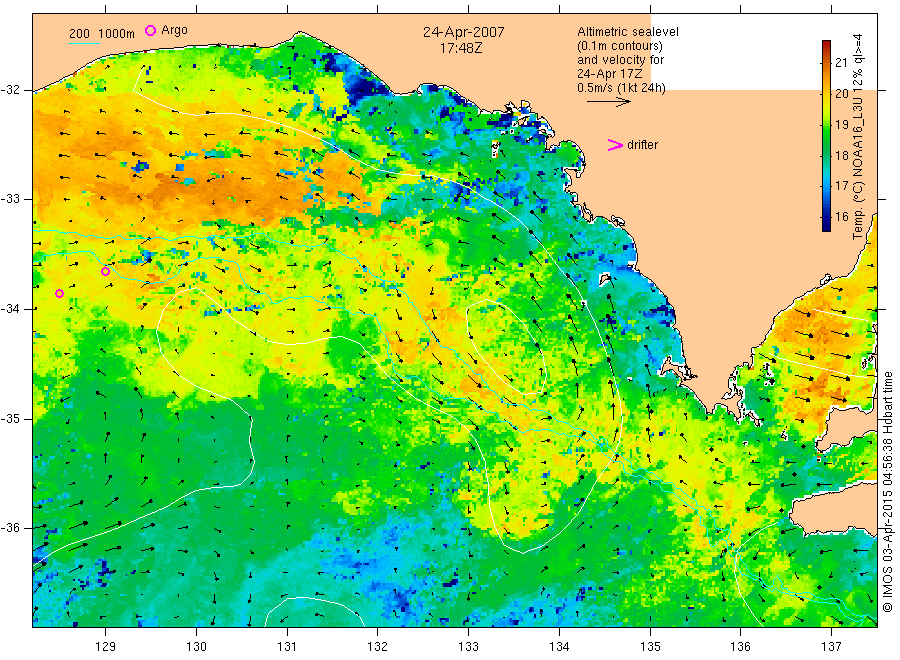Click the cyan 200 1000m depth legend line

point(84,42)
